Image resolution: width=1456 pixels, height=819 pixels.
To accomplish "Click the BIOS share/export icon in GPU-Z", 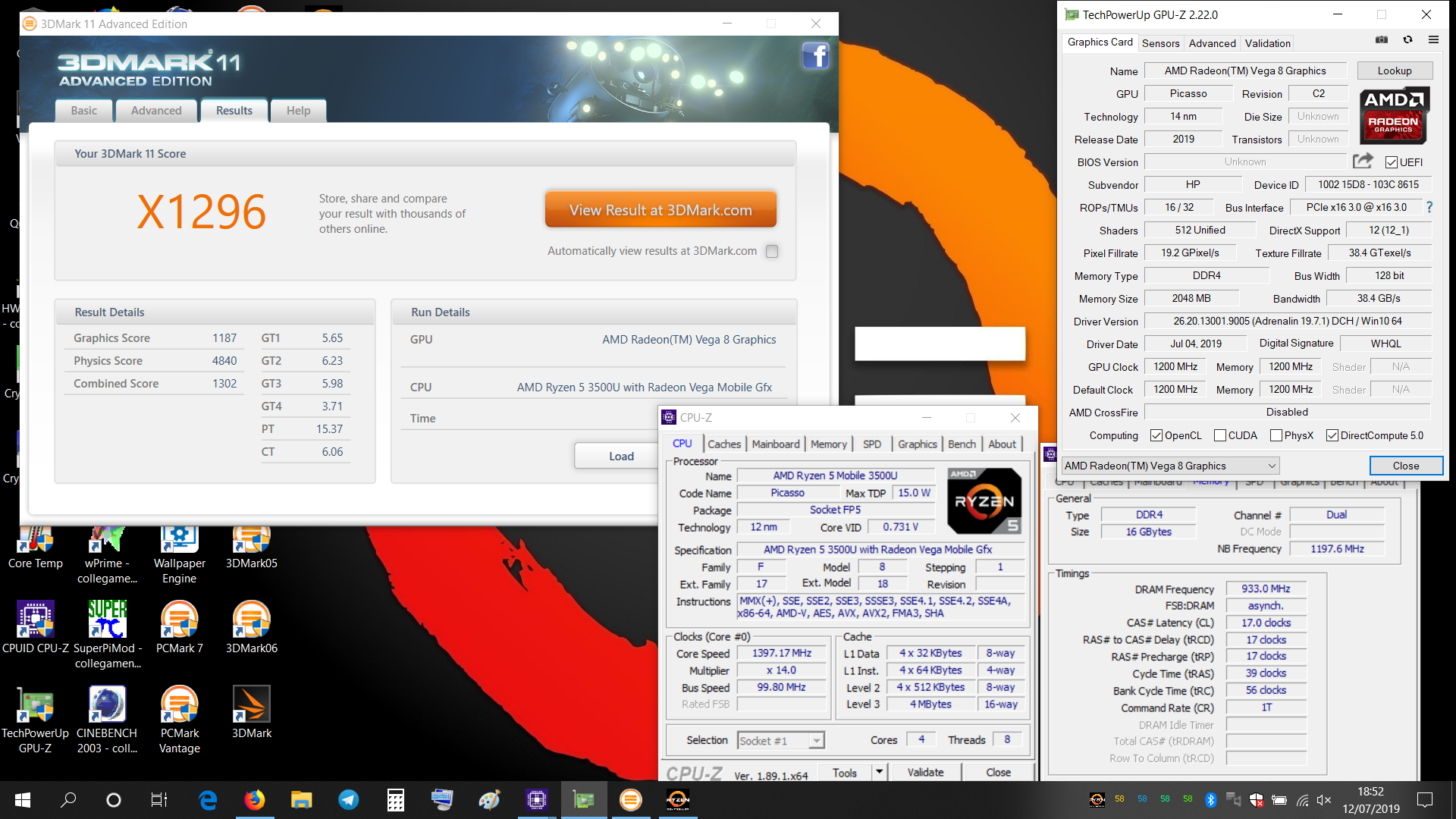I will click(1363, 161).
